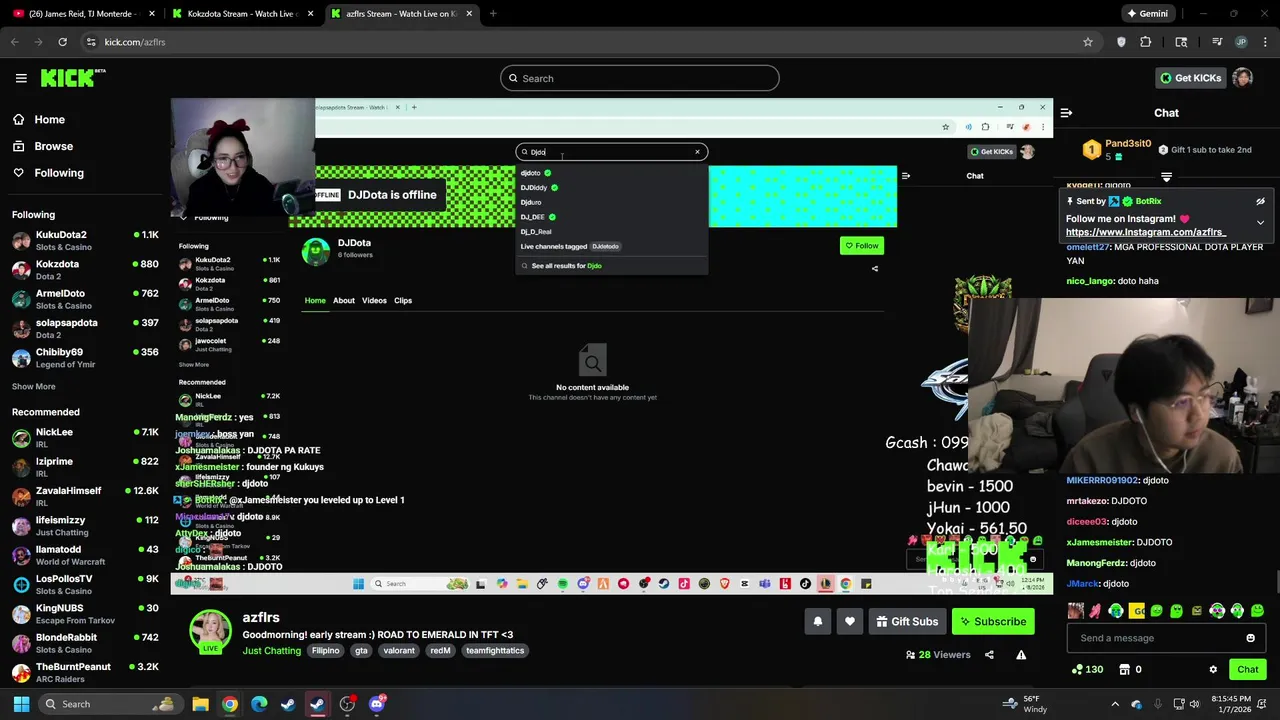Open the Kick hamburger sidebar menu
The height and width of the screenshot is (720, 1280).
[x=21, y=78]
